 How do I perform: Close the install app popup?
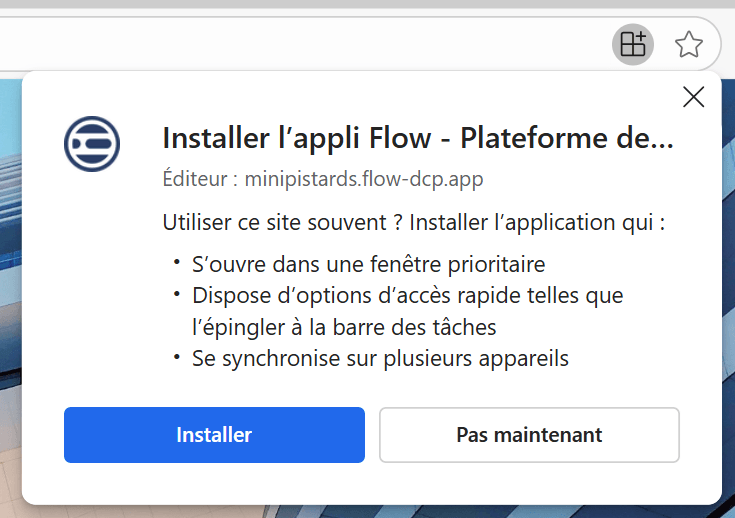coord(693,97)
